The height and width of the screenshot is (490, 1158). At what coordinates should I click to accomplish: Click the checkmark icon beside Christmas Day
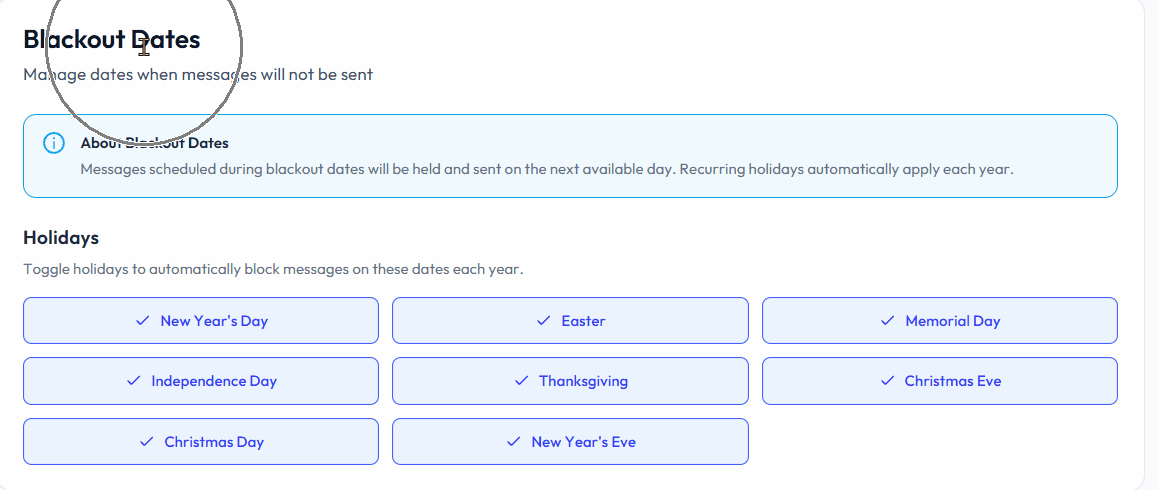tap(147, 442)
